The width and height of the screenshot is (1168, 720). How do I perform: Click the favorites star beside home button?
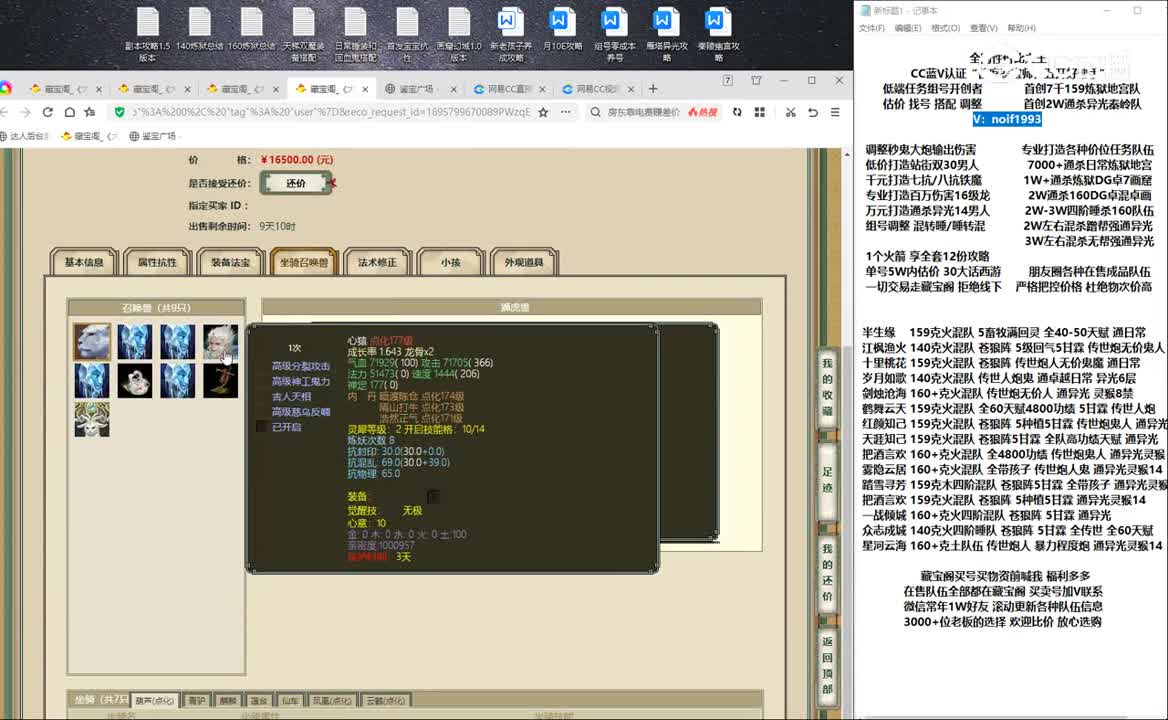[x=90, y=112]
